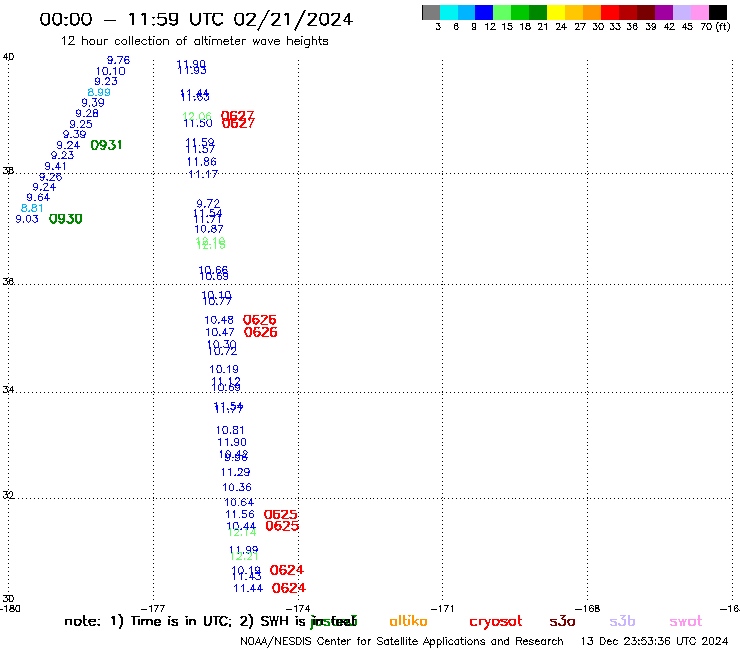The image size is (740, 650).
Task: Click the wave height value 10.87
Action: coord(209,229)
